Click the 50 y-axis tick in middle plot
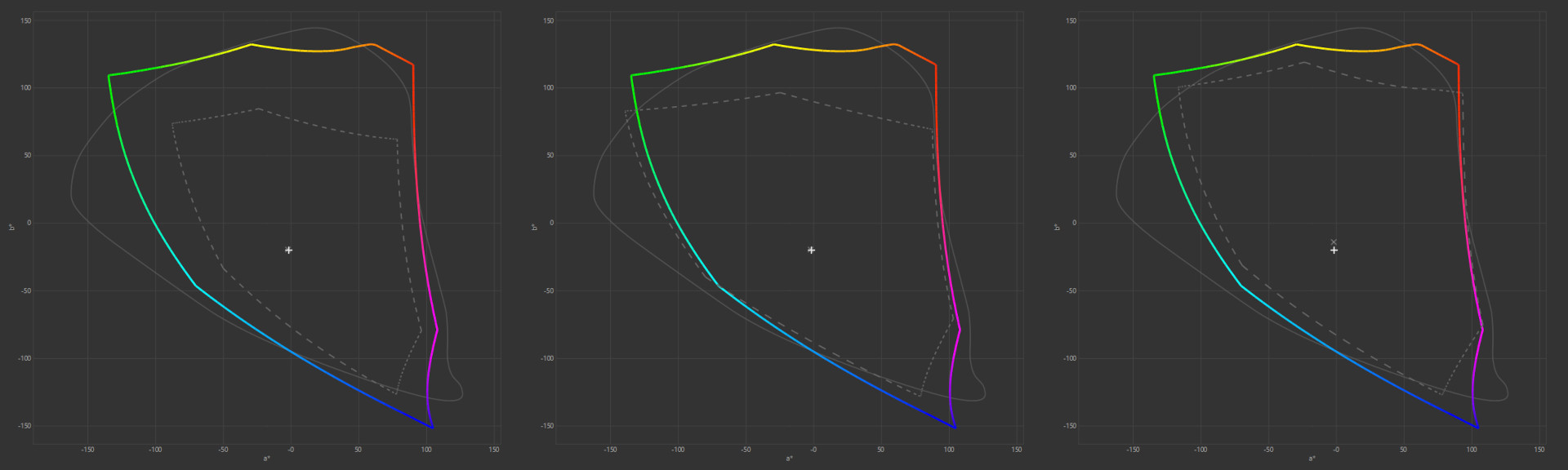 [550, 155]
